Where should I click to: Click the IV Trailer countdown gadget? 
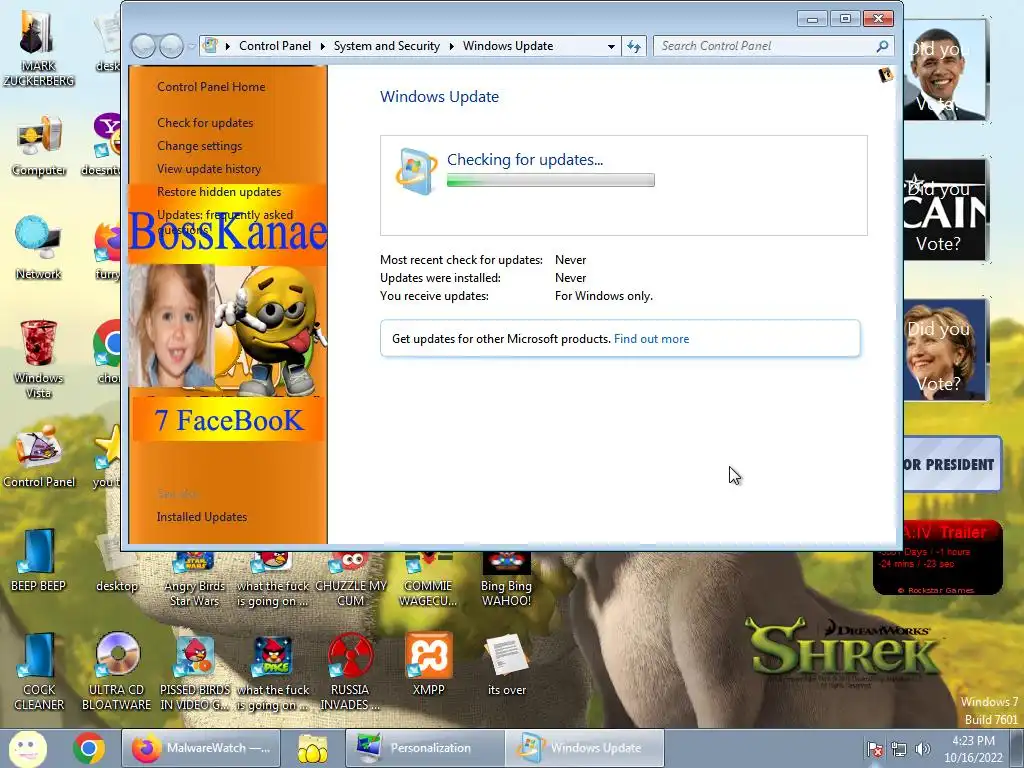click(938, 558)
